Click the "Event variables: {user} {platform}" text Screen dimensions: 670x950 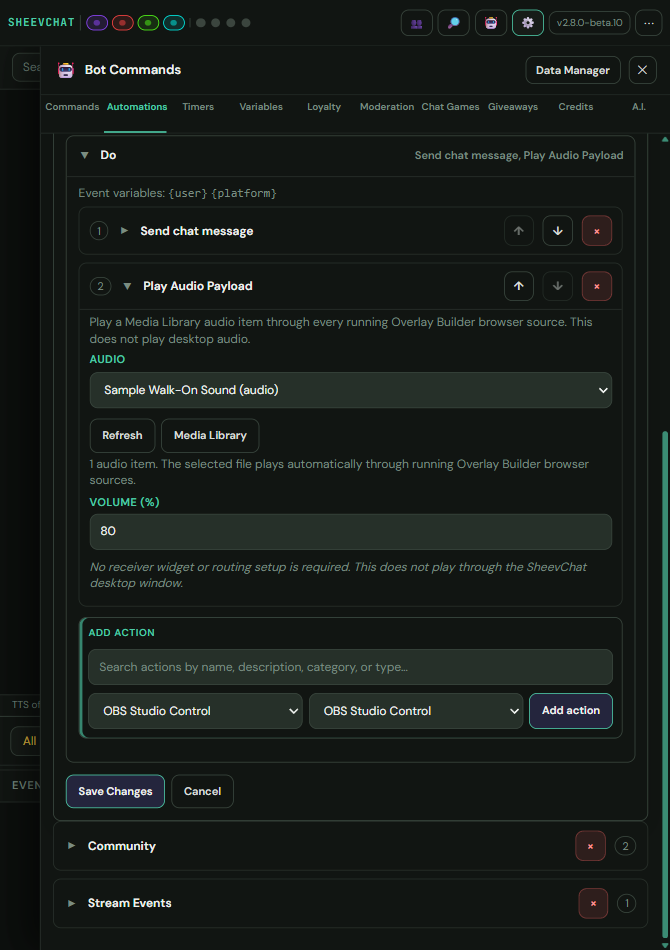177,193
